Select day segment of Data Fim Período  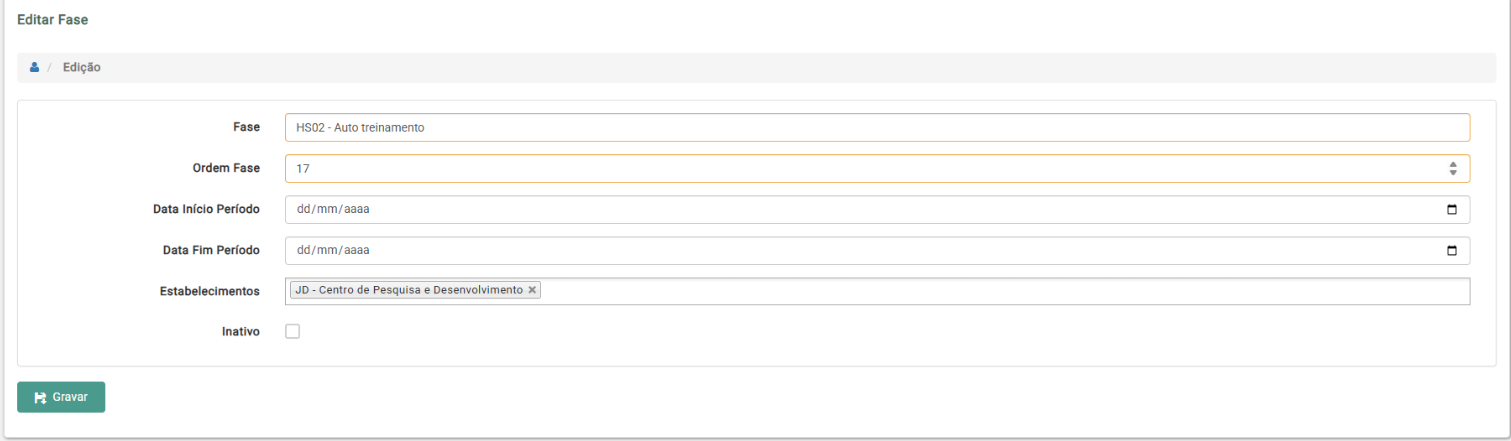click(x=304, y=251)
